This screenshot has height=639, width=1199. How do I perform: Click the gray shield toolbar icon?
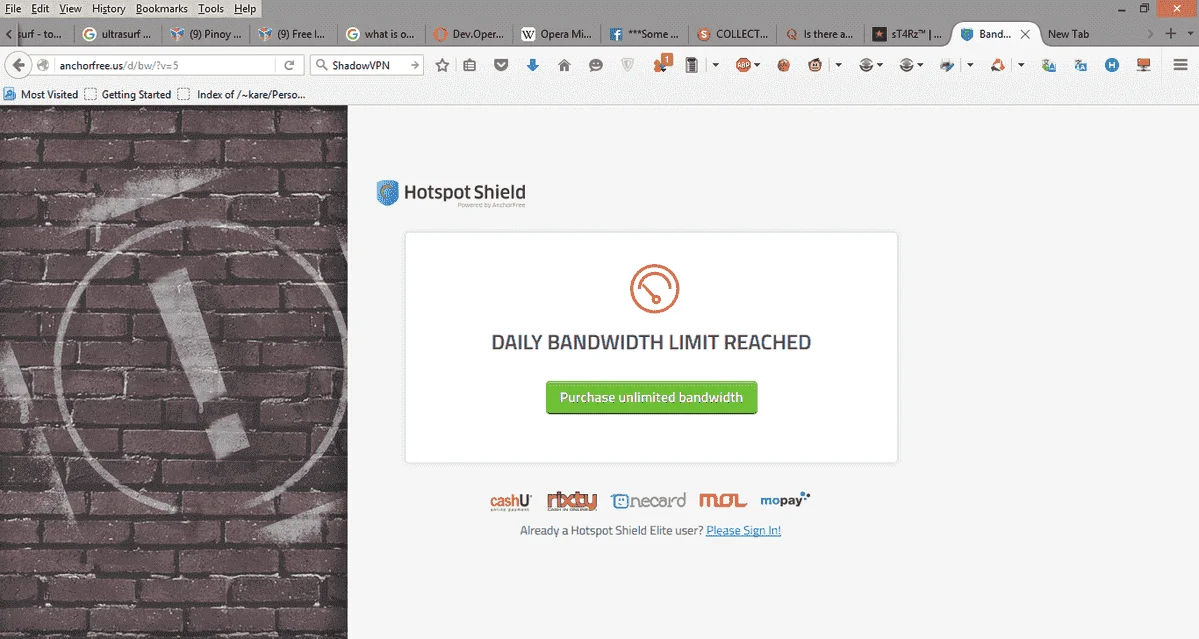coord(628,66)
